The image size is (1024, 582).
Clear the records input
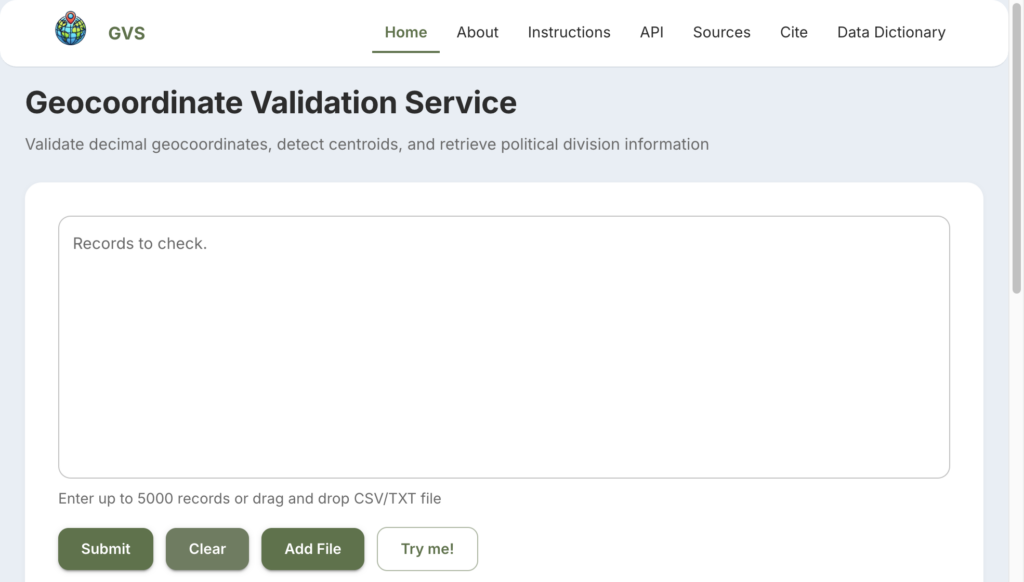pos(207,549)
